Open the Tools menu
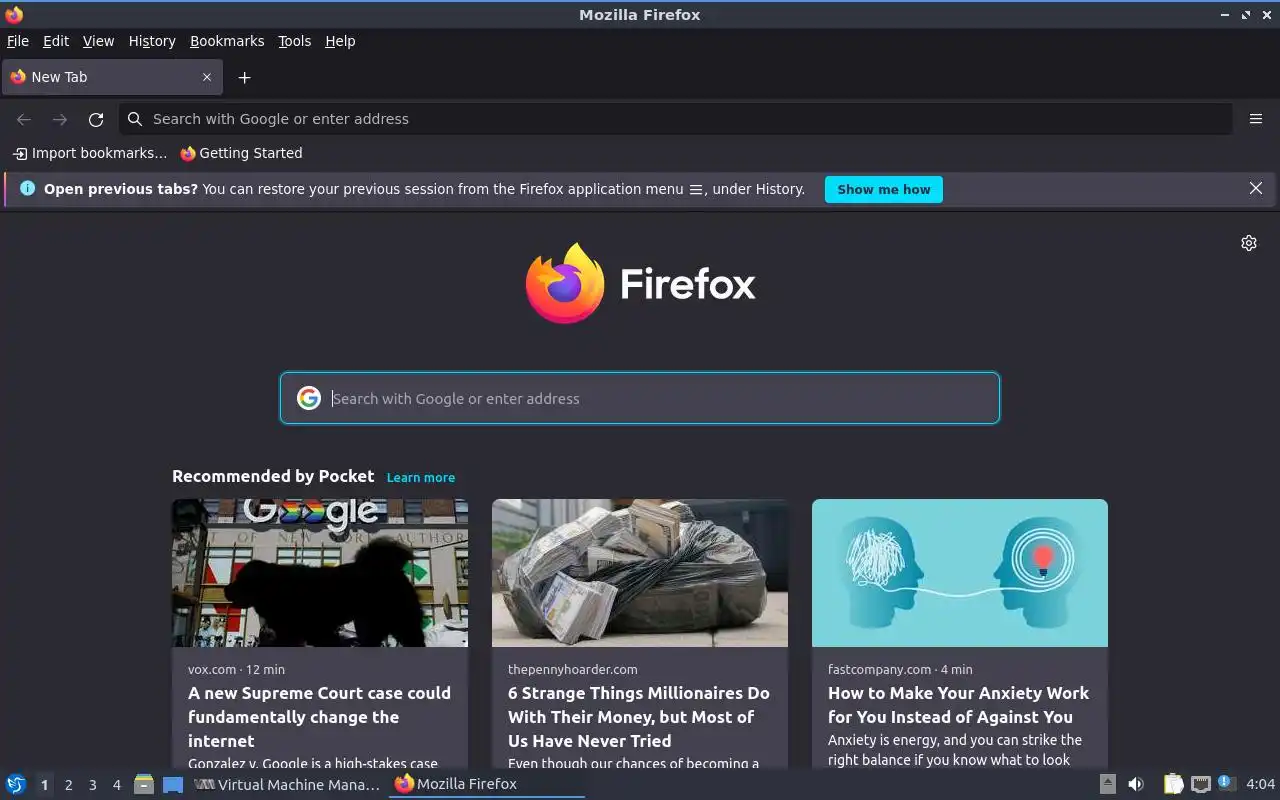The image size is (1280, 800). pos(295,41)
